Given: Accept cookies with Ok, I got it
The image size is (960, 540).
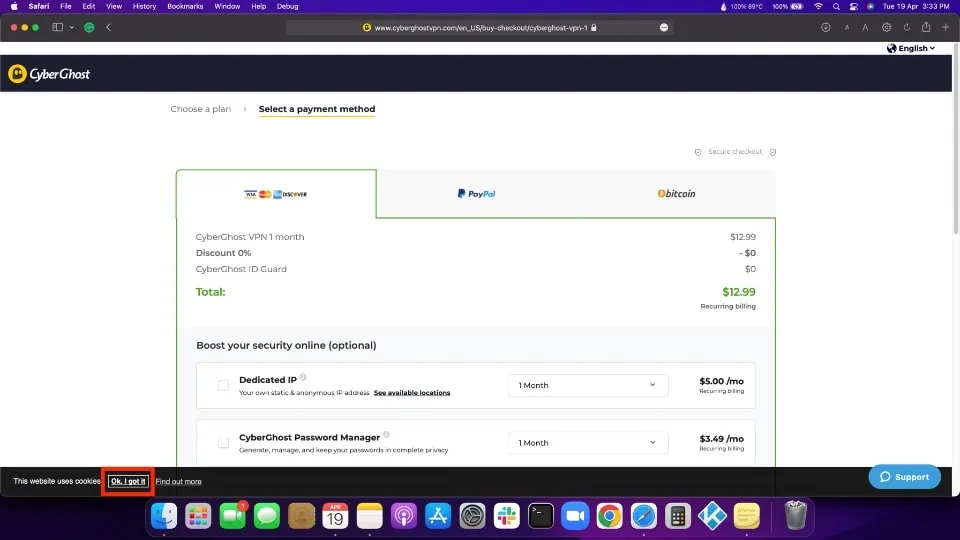Looking at the screenshot, I should [x=128, y=481].
